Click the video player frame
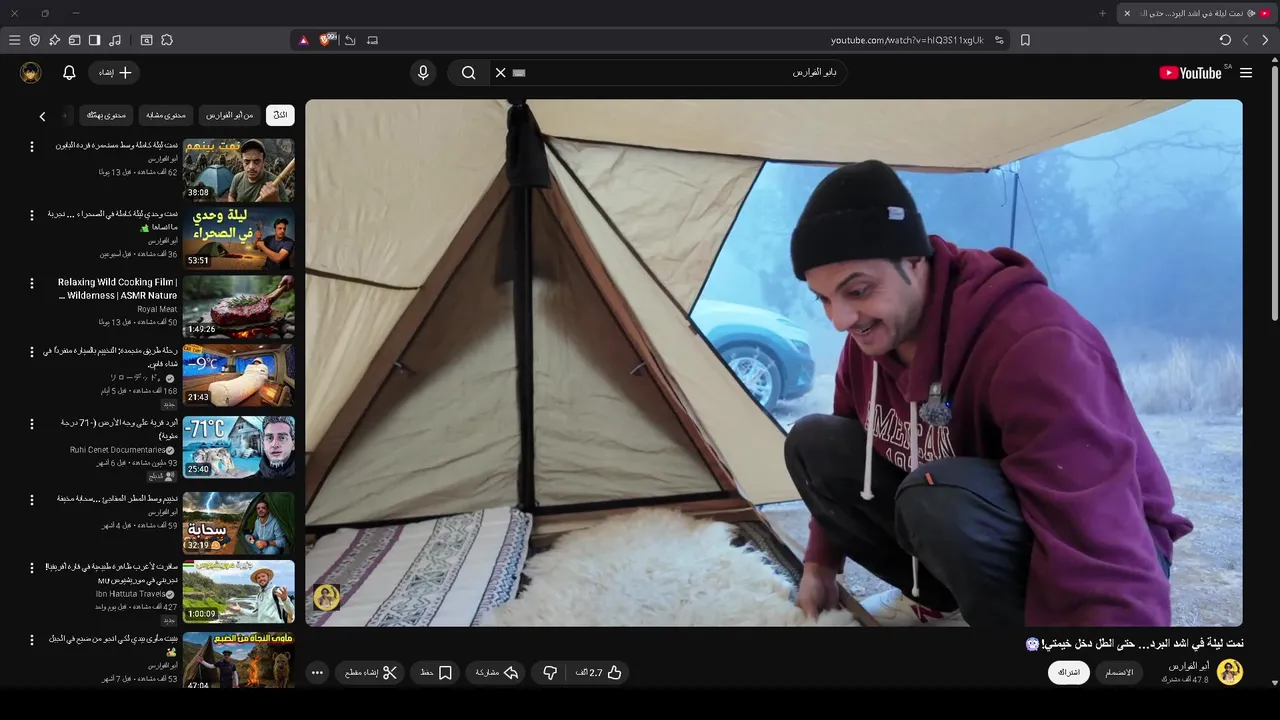The height and width of the screenshot is (720, 1280). (x=774, y=363)
